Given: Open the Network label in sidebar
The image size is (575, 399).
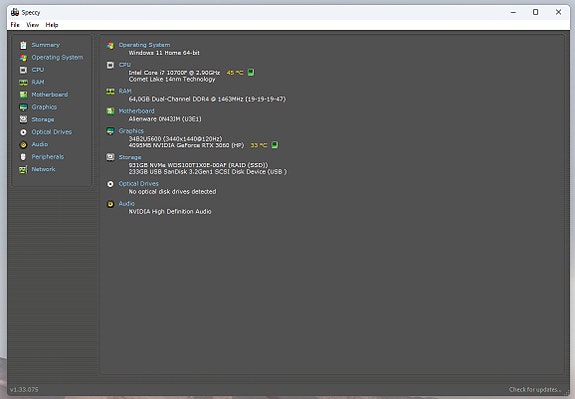Looking at the screenshot, I should coord(43,169).
